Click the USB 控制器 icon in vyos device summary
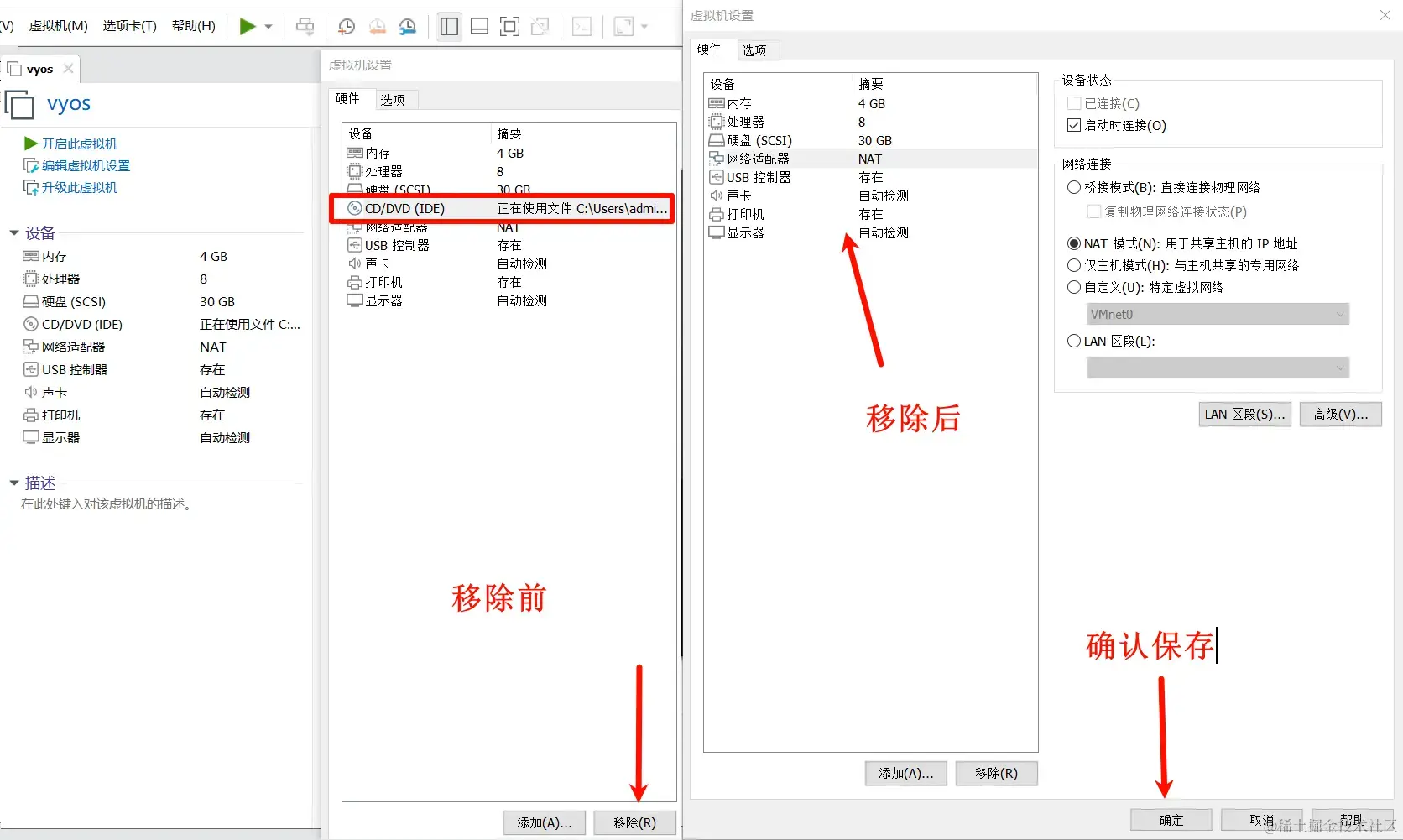The width and height of the screenshot is (1403, 840). tap(31, 369)
